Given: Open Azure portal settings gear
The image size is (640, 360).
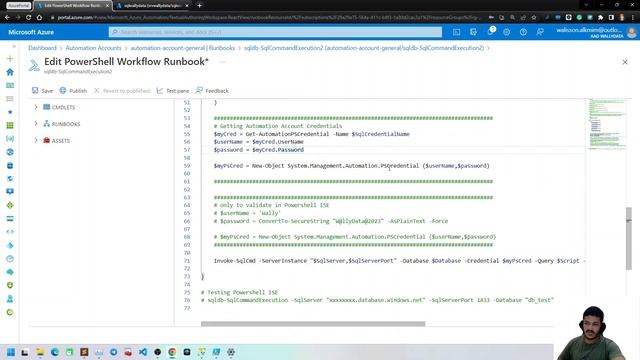Looking at the screenshot, I should [507, 32].
